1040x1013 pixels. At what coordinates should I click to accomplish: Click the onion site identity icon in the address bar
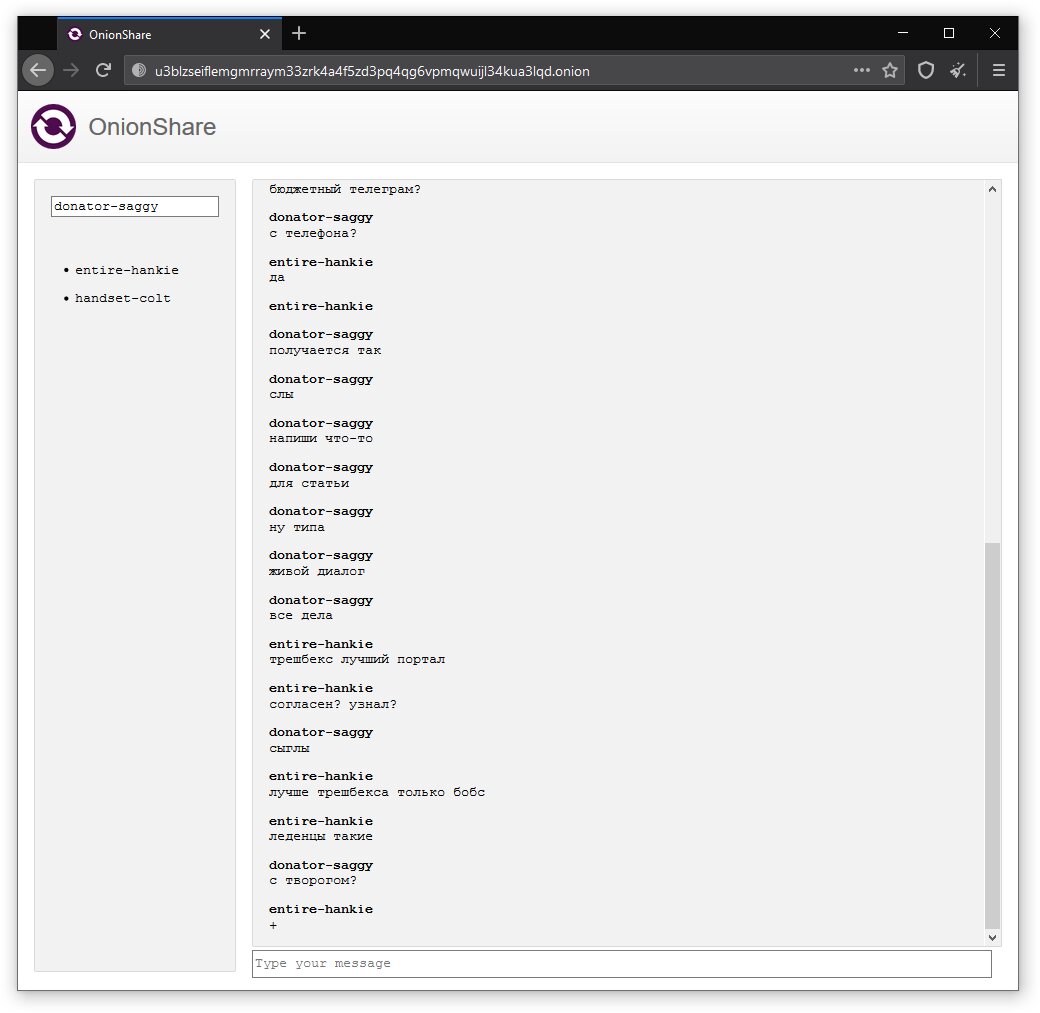[139, 70]
